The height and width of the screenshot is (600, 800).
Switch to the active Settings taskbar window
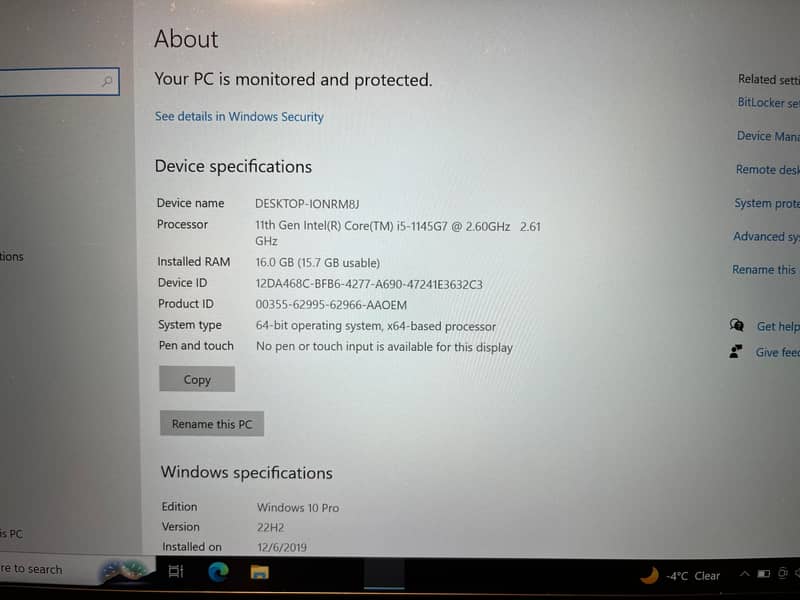click(384, 573)
